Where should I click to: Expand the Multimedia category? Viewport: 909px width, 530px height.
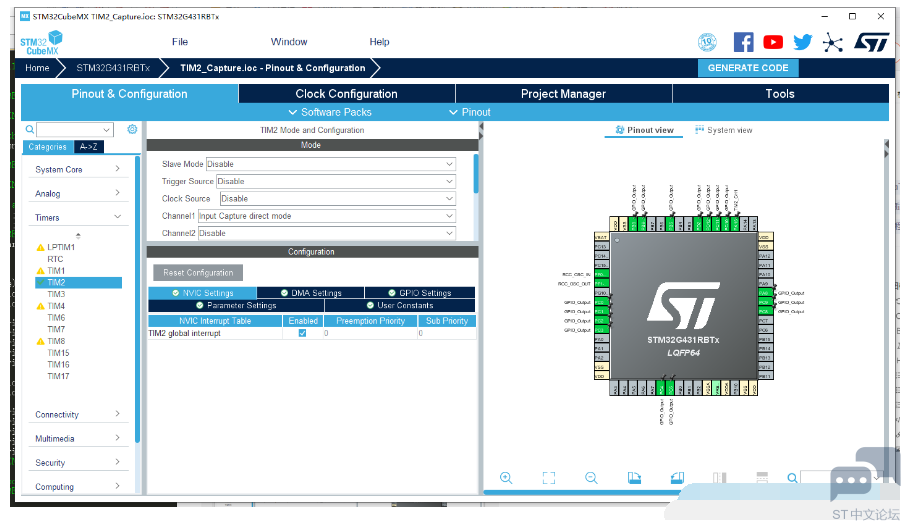tap(78, 439)
